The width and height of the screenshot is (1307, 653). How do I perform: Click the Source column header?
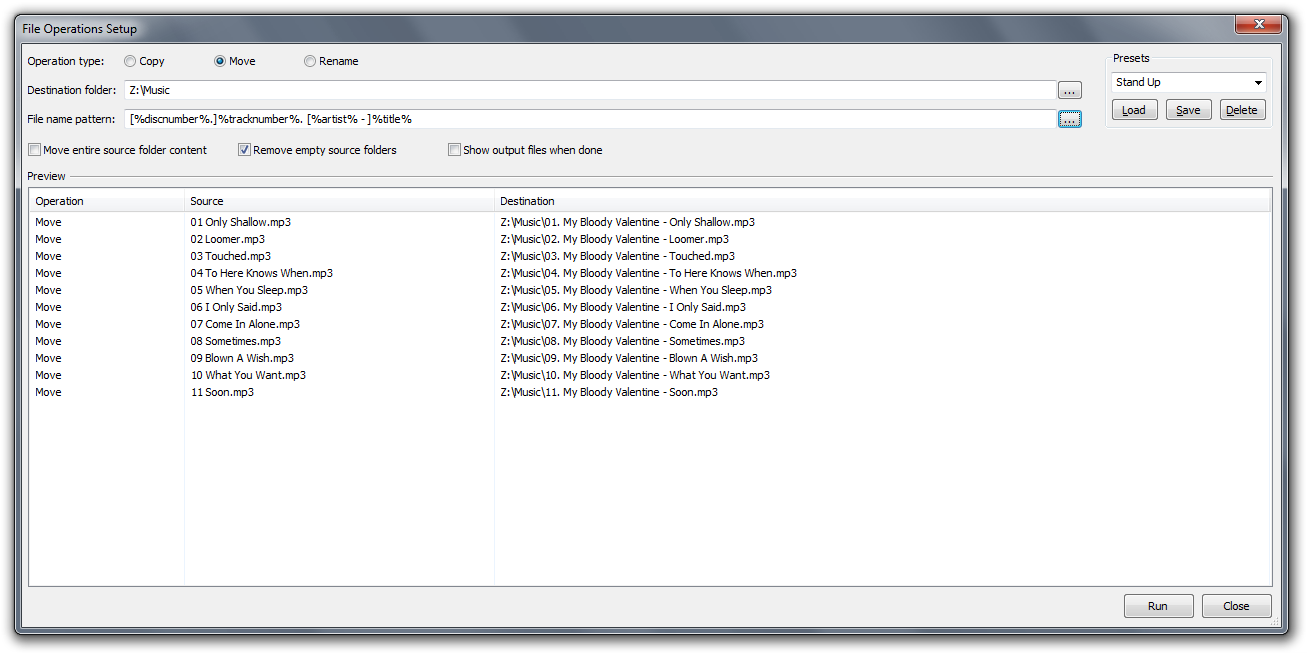(x=339, y=201)
